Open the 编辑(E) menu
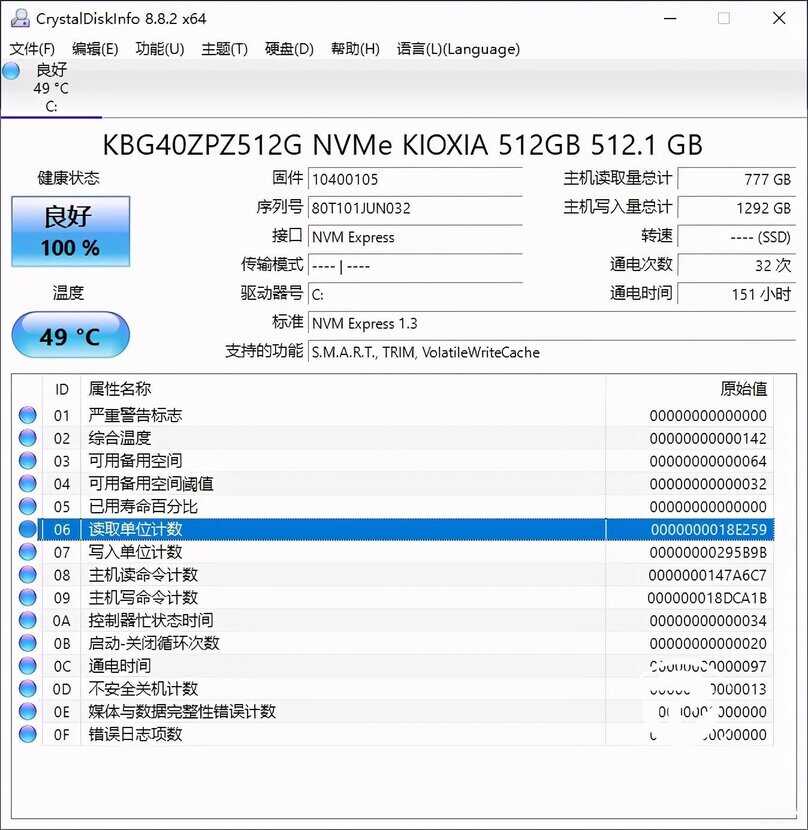Screen dimensions: 808x830 [x=95, y=49]
